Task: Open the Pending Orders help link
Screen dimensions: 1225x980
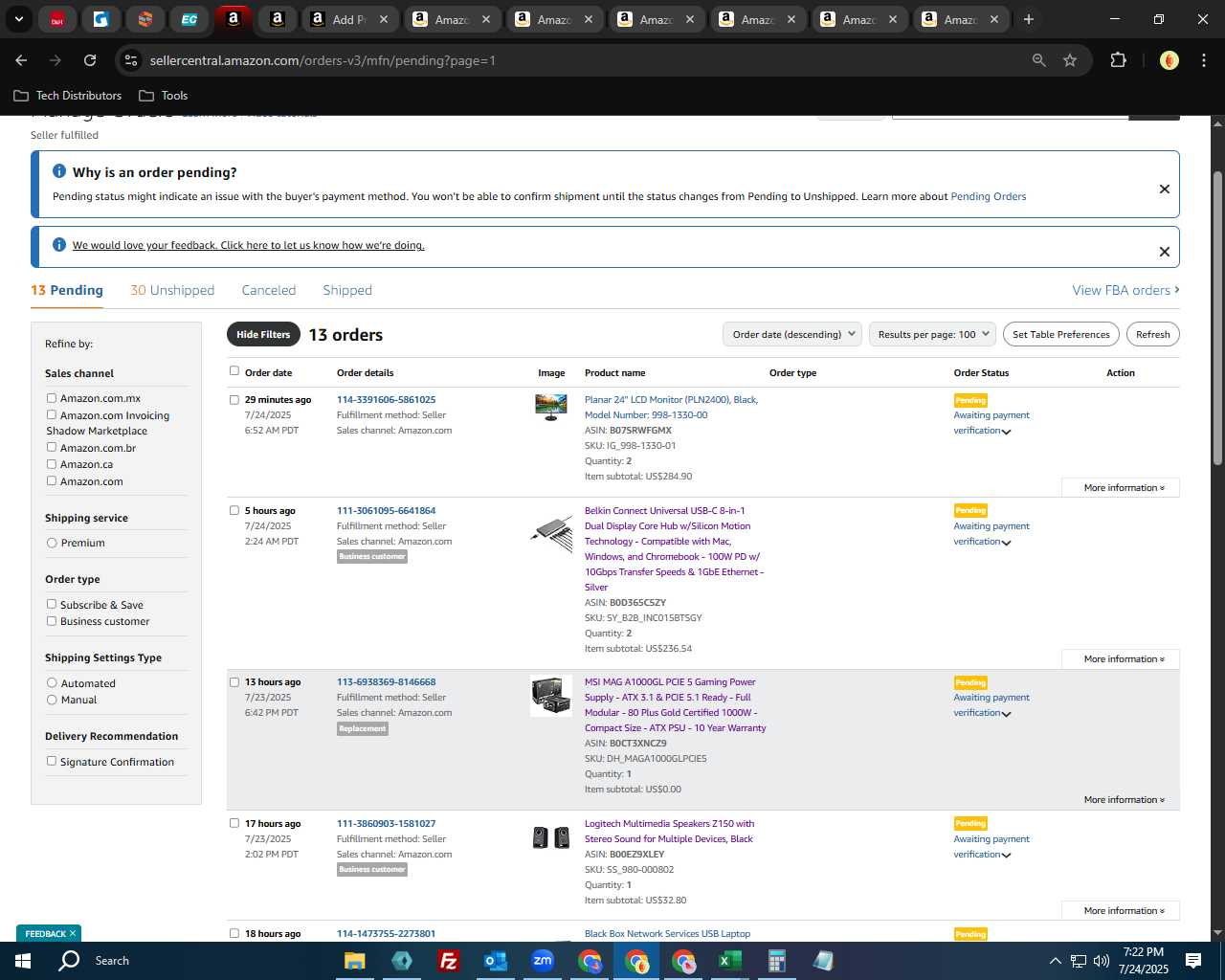Action: pyautogui.click(x=988, y=196)
